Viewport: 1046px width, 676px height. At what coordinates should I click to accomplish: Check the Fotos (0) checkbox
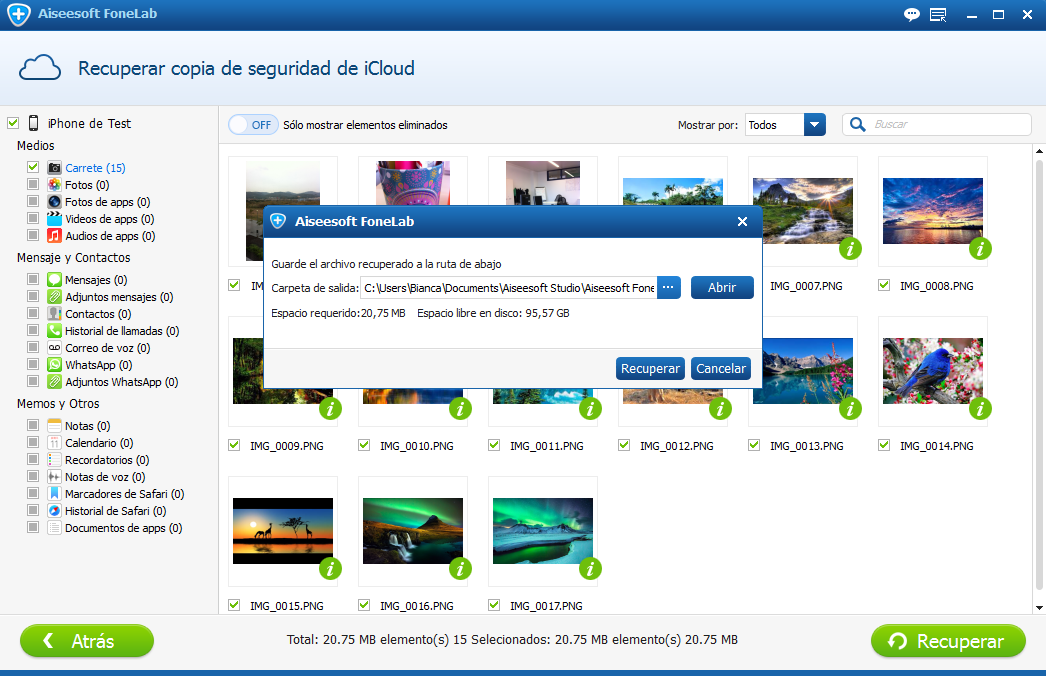[33, 184]
